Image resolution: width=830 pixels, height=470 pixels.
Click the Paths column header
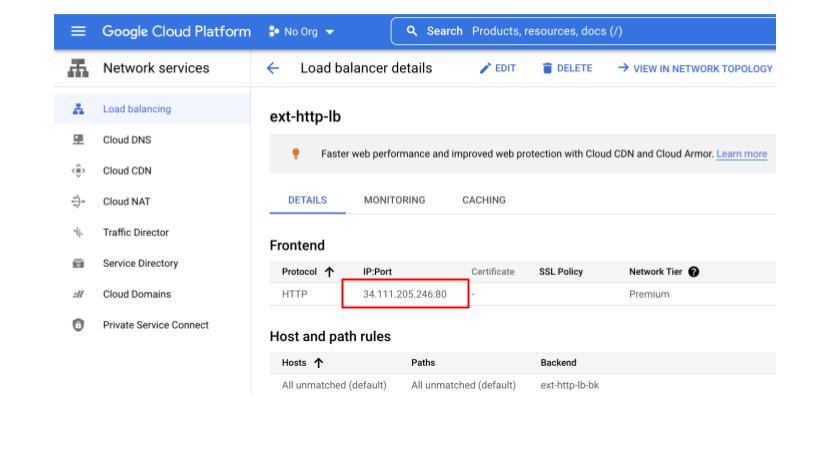coord(423,363)
